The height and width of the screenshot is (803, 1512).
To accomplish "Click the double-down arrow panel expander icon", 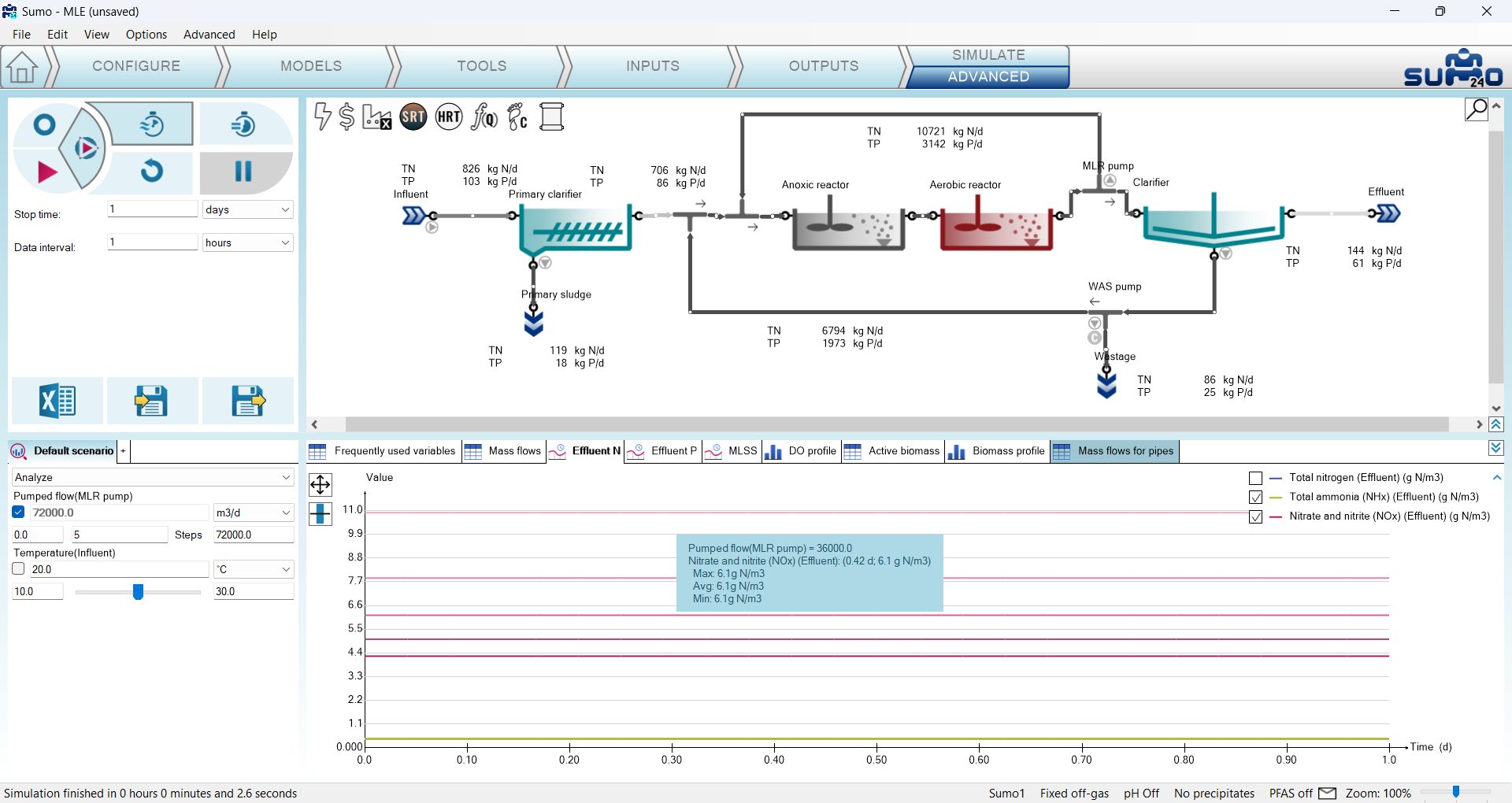I will (1497, 448).
